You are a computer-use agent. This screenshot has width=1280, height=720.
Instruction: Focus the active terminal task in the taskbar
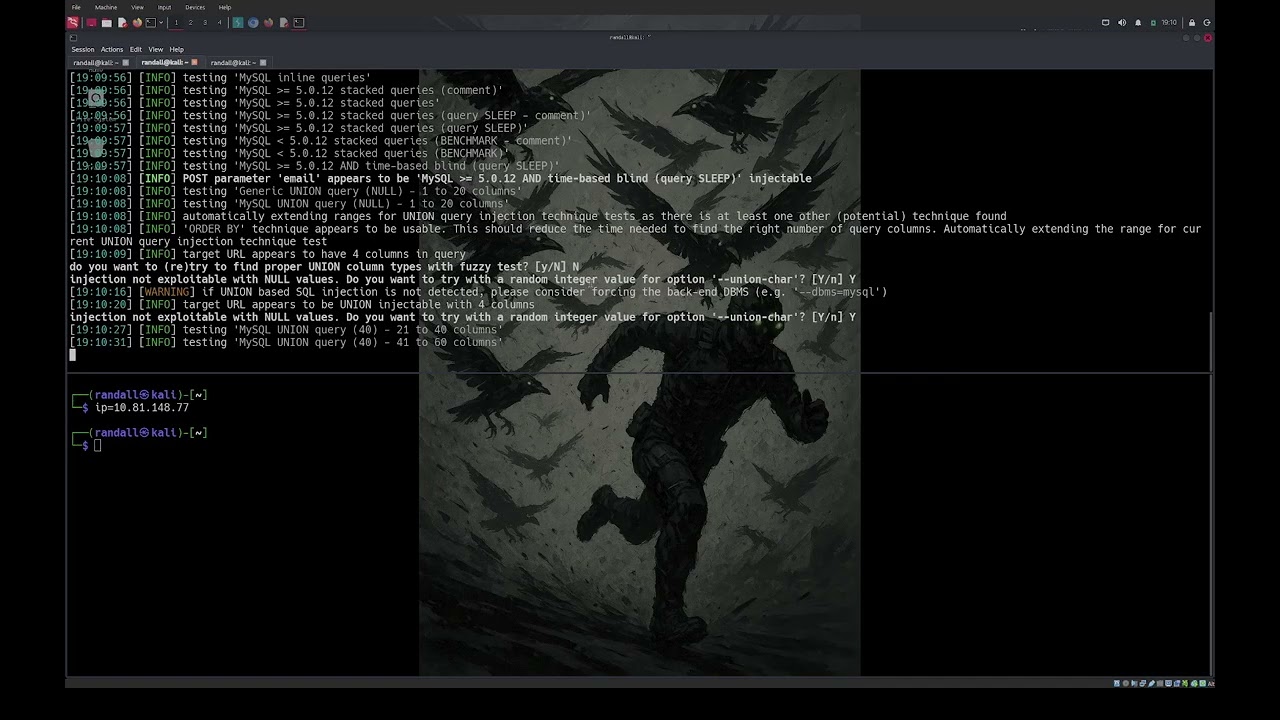point(298,22)
